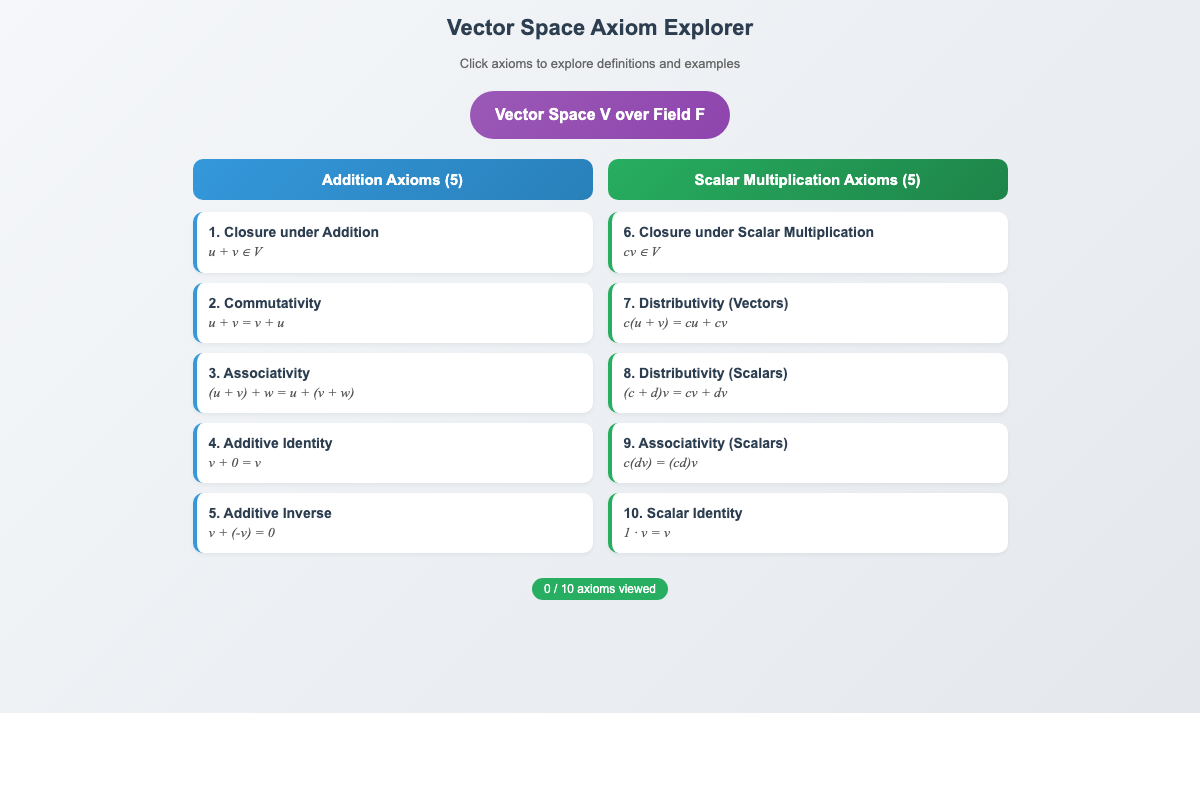The width and height of the screenshot is (1200, 800).
Task: Open the Addition Axioms header
Action: [x=392, y=179]
